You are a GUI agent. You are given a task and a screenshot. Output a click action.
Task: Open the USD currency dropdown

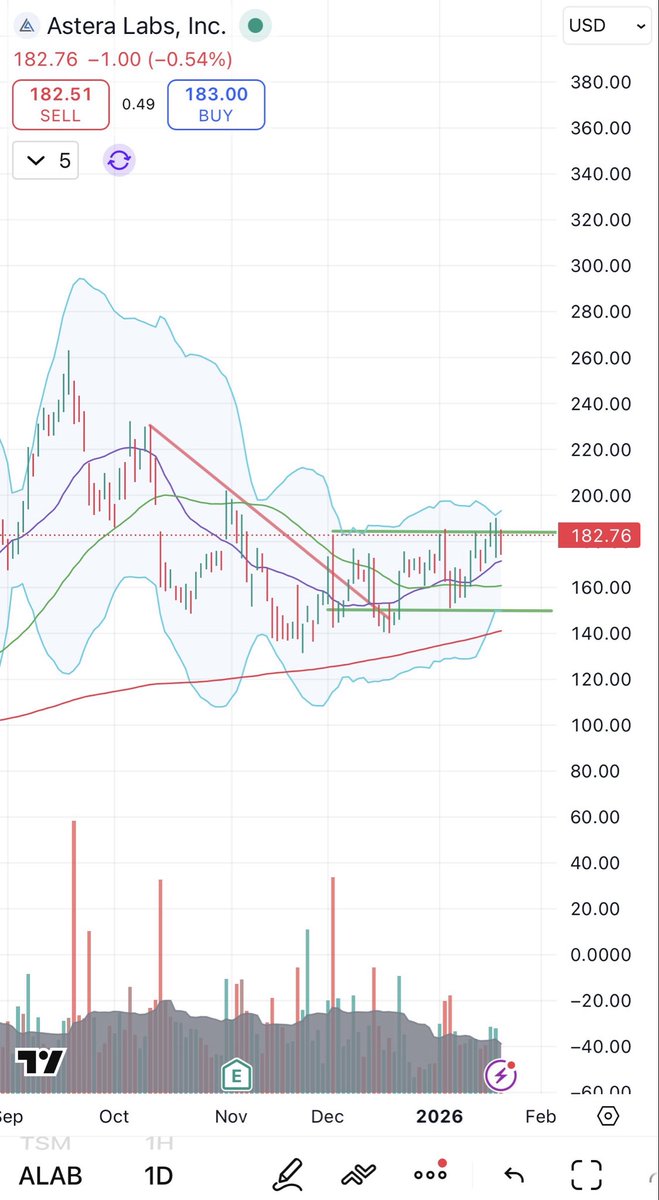(607, 26)
